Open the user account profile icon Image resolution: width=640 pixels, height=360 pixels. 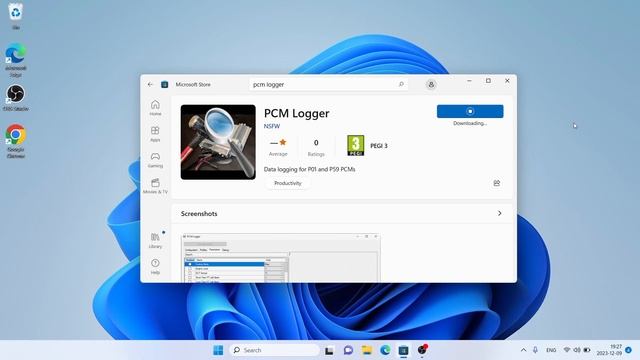(x=431, y=84)
